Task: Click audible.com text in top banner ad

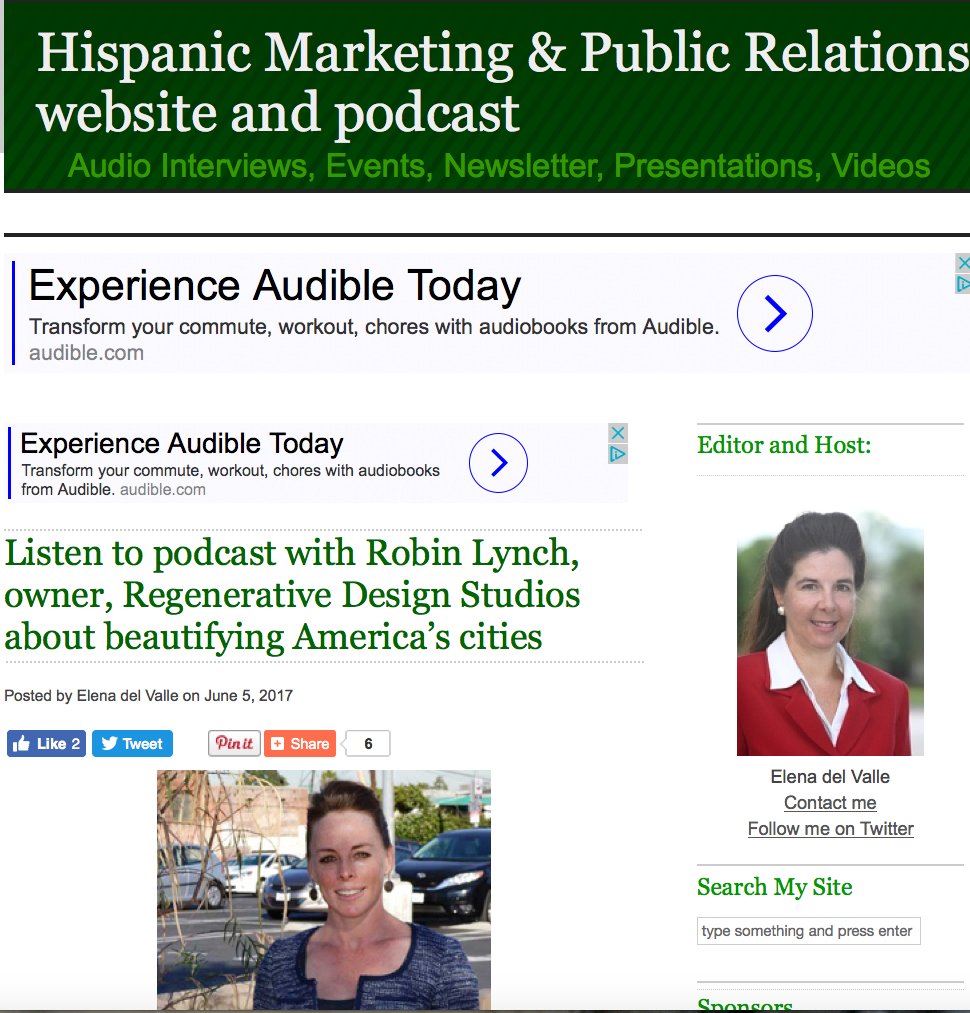Action: 86,353
